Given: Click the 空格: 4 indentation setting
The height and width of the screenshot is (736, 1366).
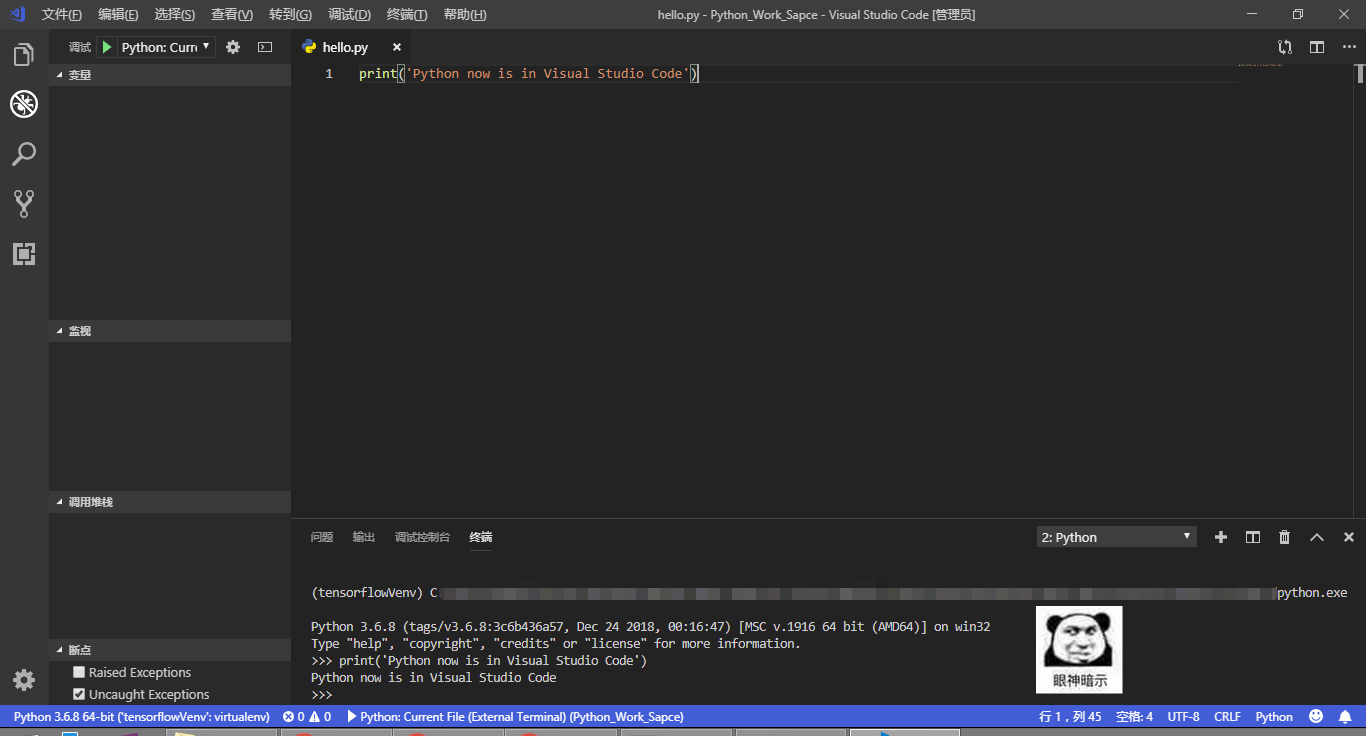Looking at the screenshot, I should [1134, 716].
